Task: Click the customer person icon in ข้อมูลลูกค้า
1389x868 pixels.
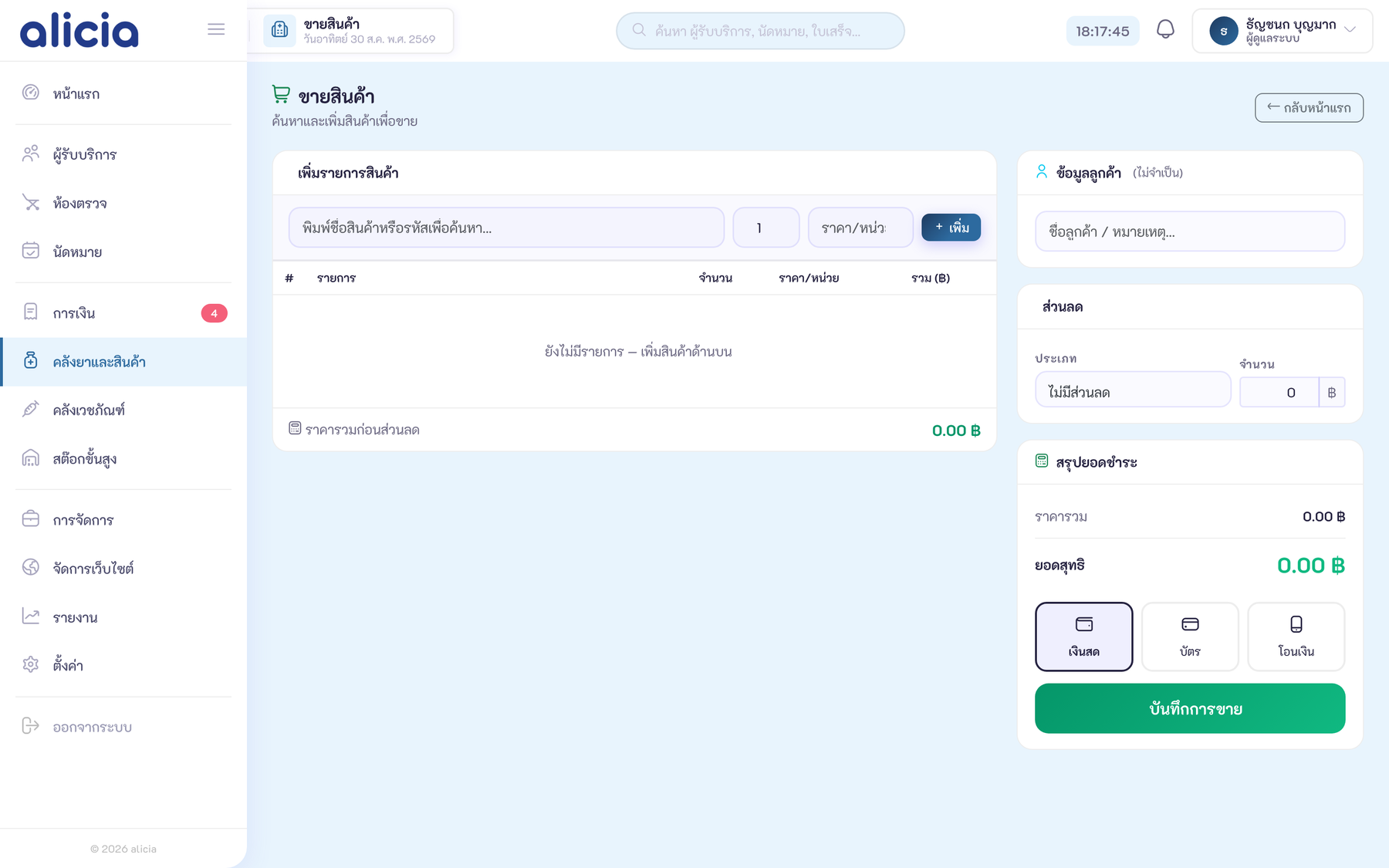Action: 1042,171
